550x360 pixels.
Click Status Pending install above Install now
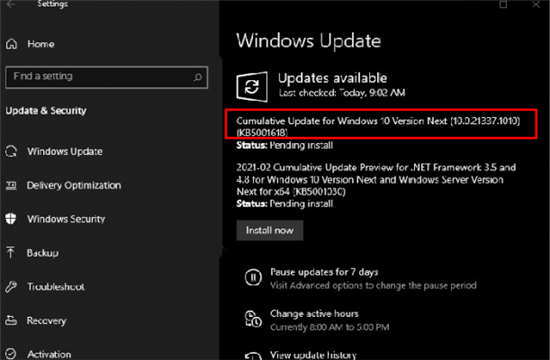point(284,204)
